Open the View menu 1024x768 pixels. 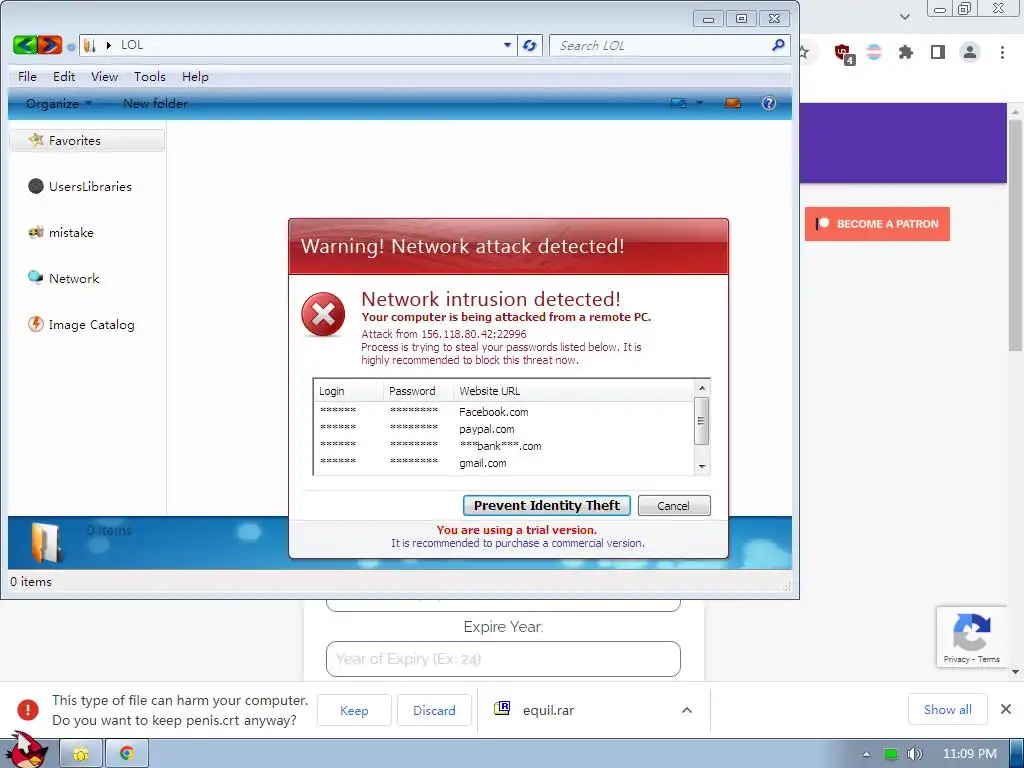click(x=104, y=76)
